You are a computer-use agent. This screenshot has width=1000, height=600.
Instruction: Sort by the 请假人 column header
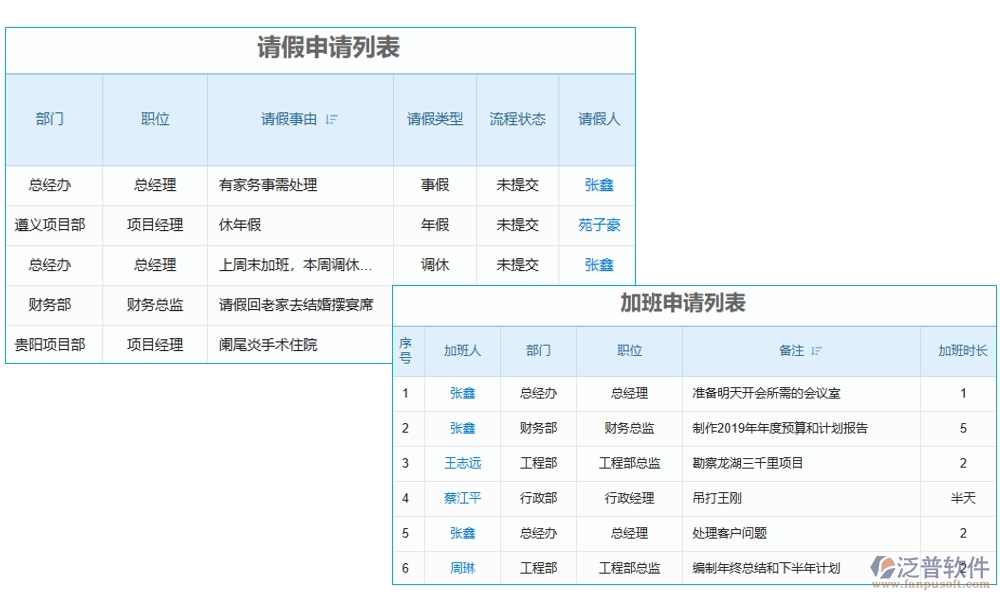pyautogui.click(x=597, y=118)
